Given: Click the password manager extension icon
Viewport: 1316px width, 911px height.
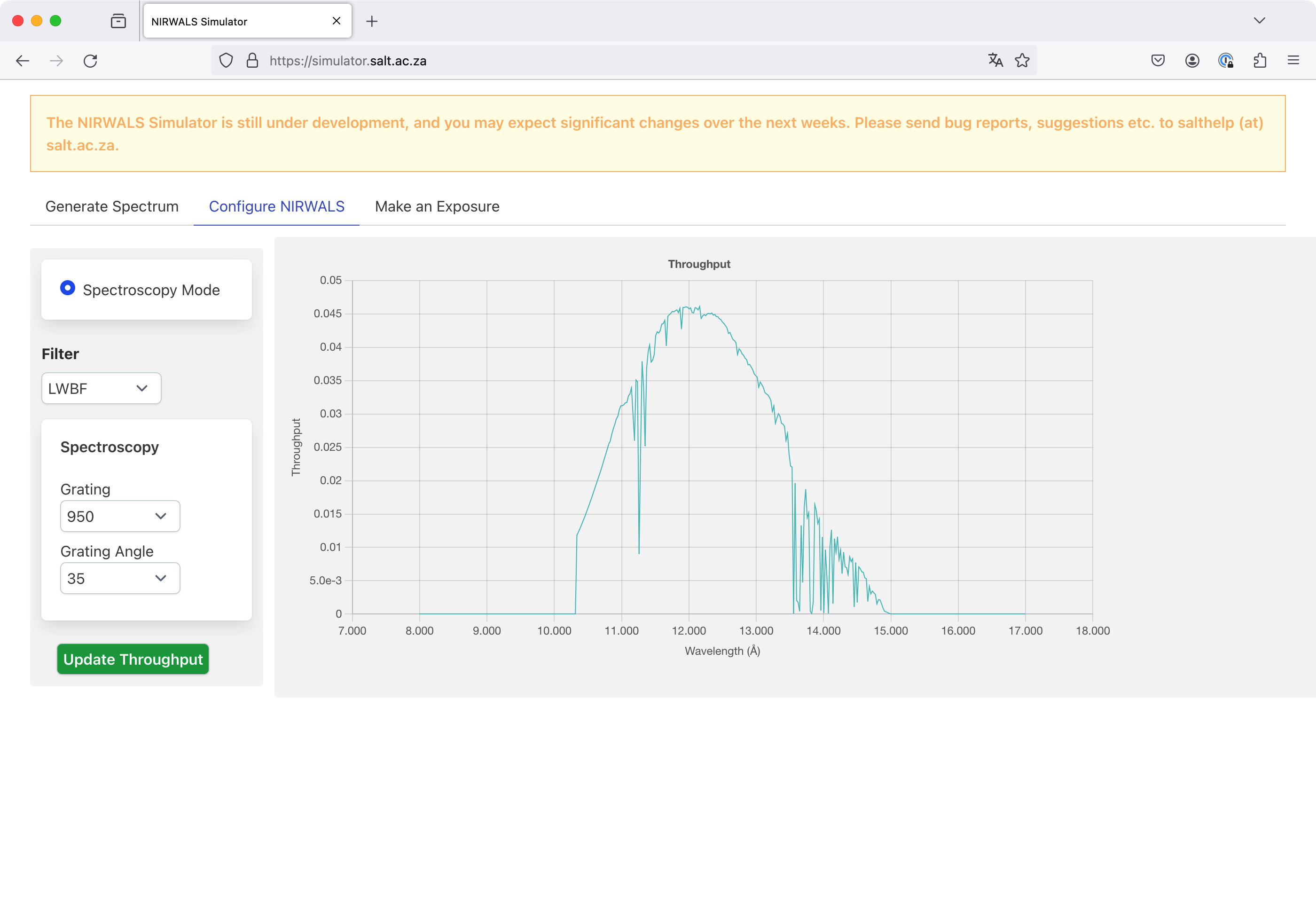Looking at the screenshot, I should coord(1226,61).
